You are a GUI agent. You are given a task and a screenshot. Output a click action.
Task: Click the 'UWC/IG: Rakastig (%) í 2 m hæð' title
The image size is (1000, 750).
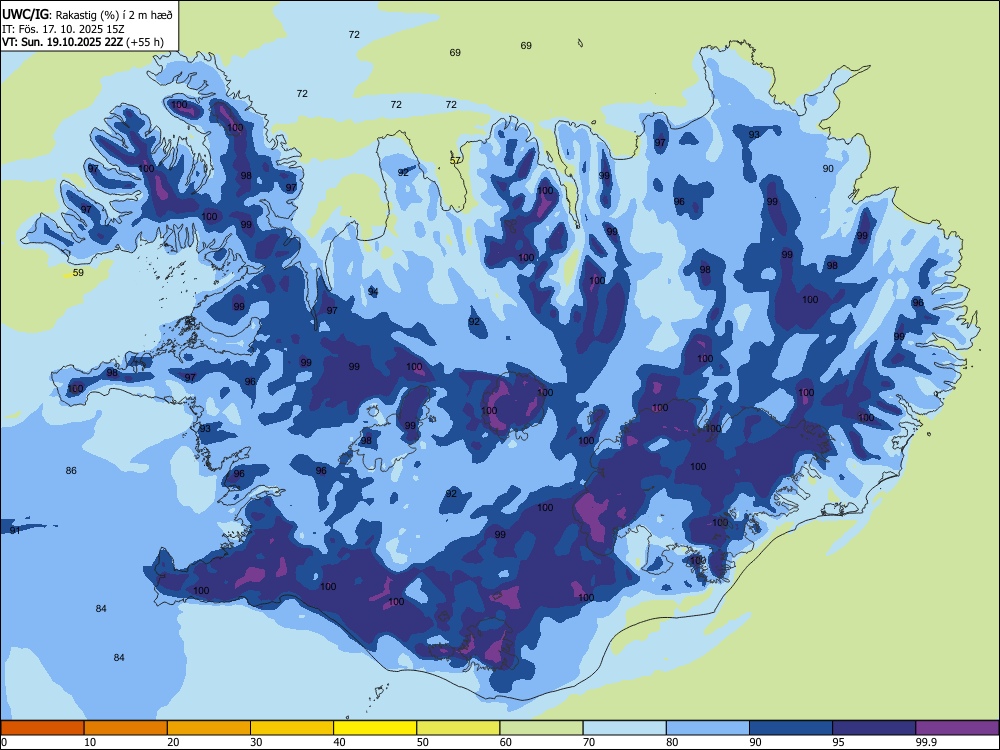pyautogui.click(x=87, y=13)
